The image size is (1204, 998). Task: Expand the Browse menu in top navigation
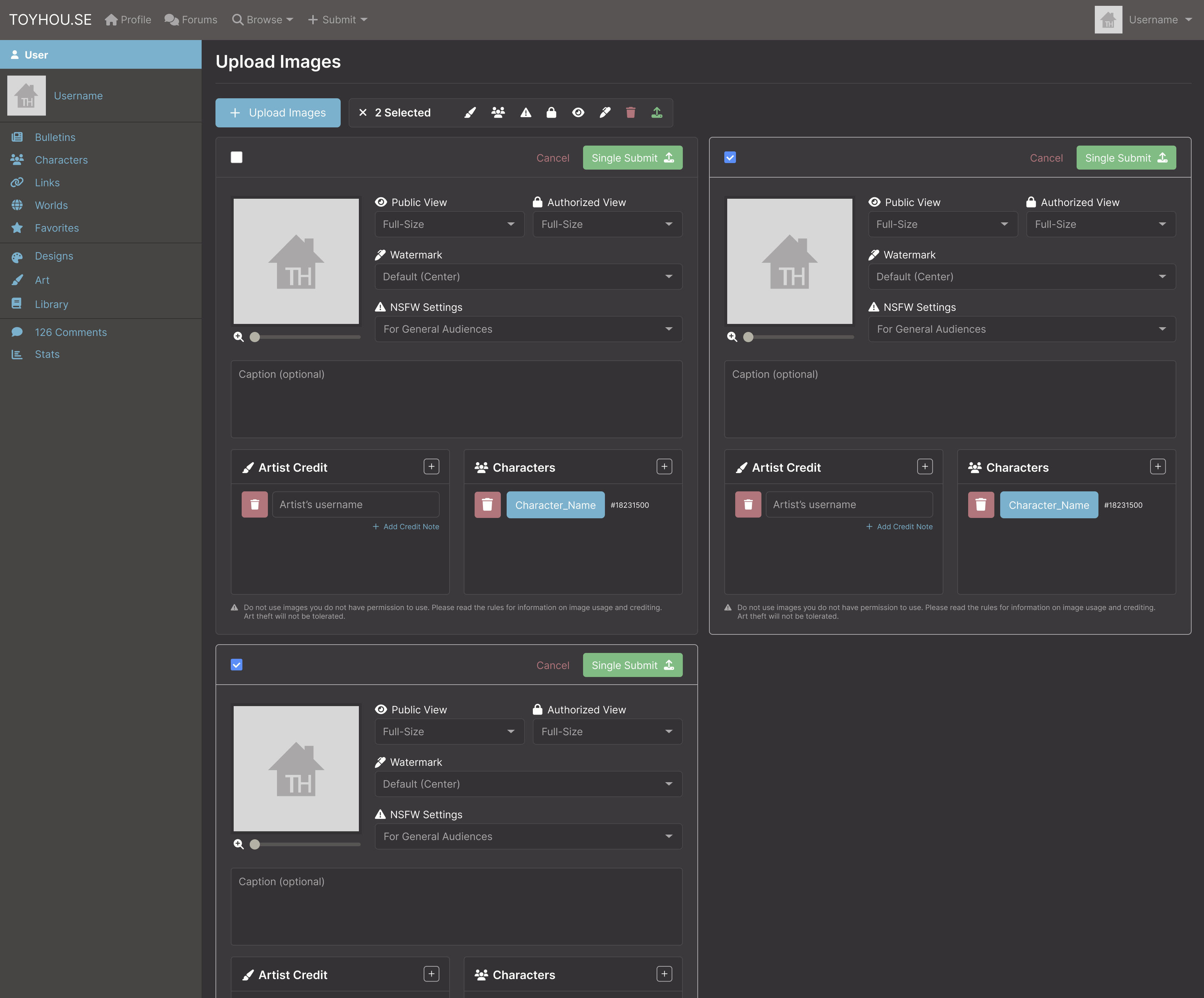[262, 20]
